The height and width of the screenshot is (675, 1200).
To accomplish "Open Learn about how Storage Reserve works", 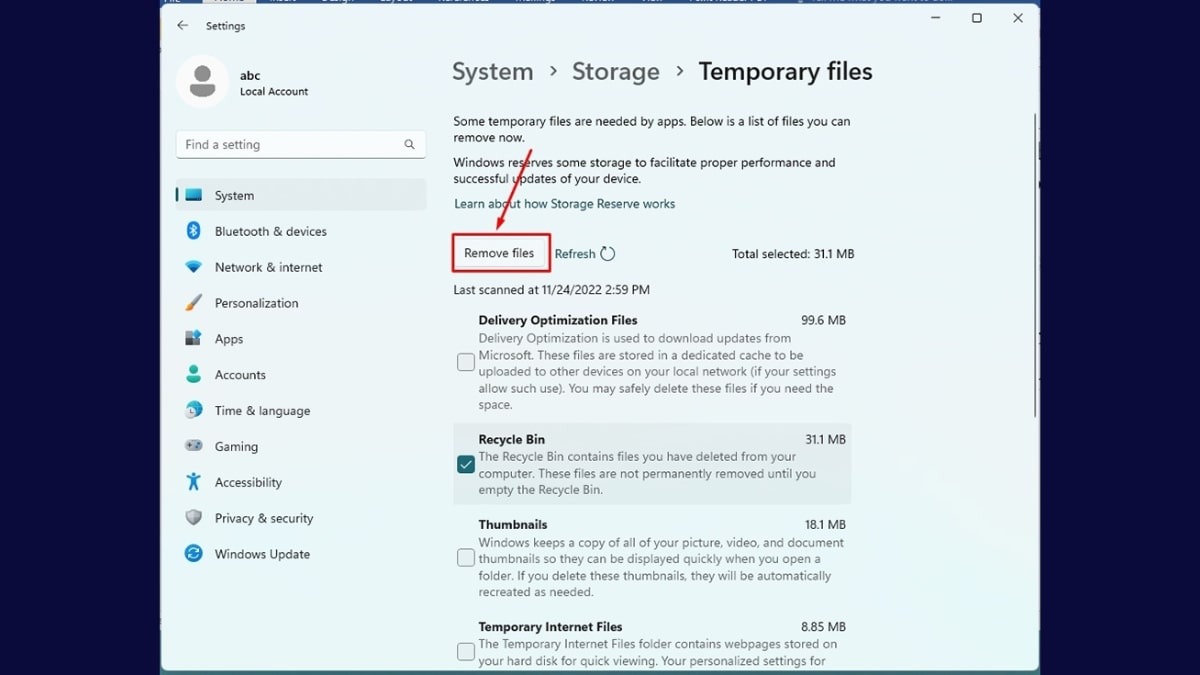I will pos(565,204).
